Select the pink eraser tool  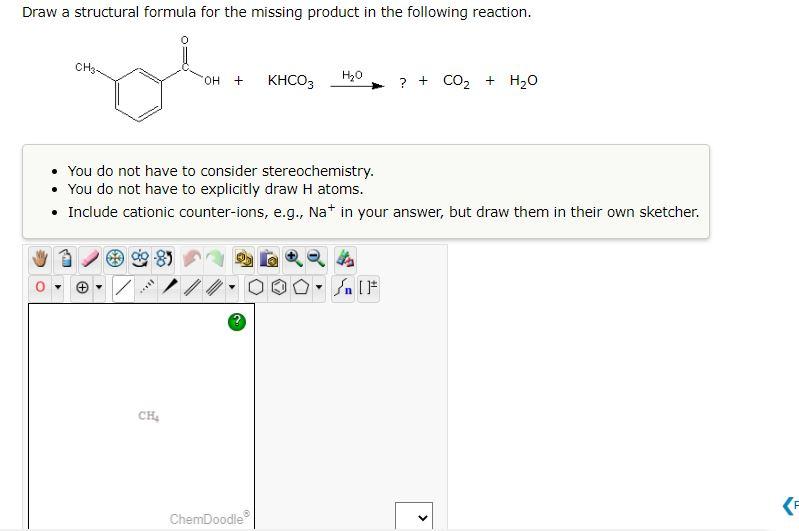pos(90,259)
